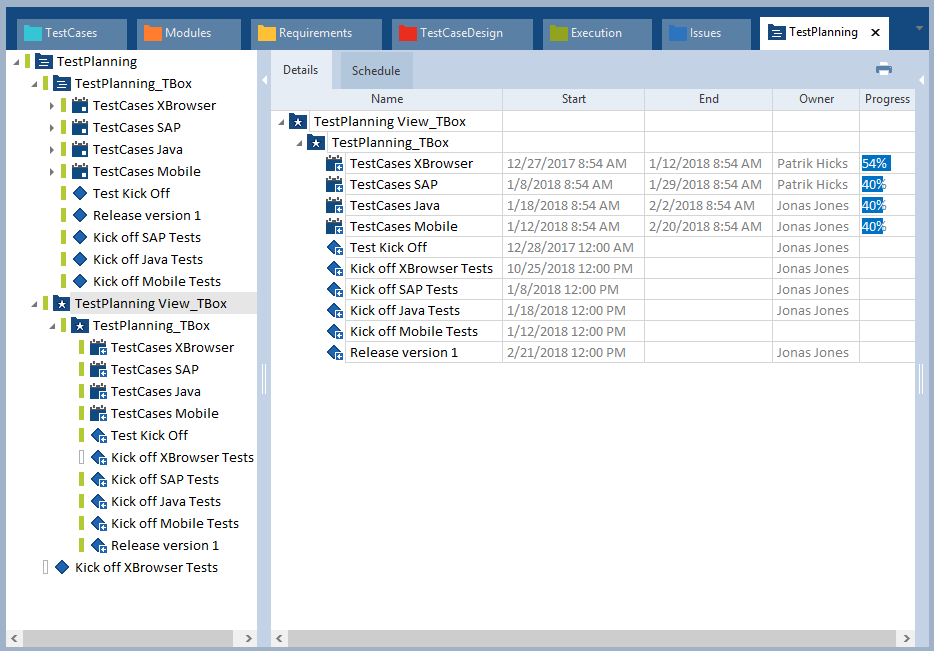
Task: Click the printer icon in the details toolbar
Action: click(x=884, y=69)
